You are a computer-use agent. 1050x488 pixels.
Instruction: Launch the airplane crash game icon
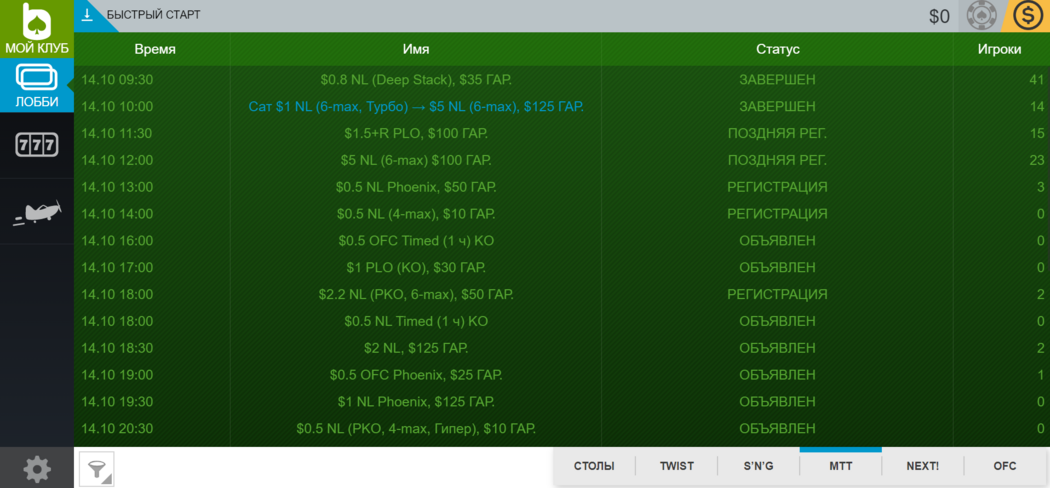[x=37, y=212]
